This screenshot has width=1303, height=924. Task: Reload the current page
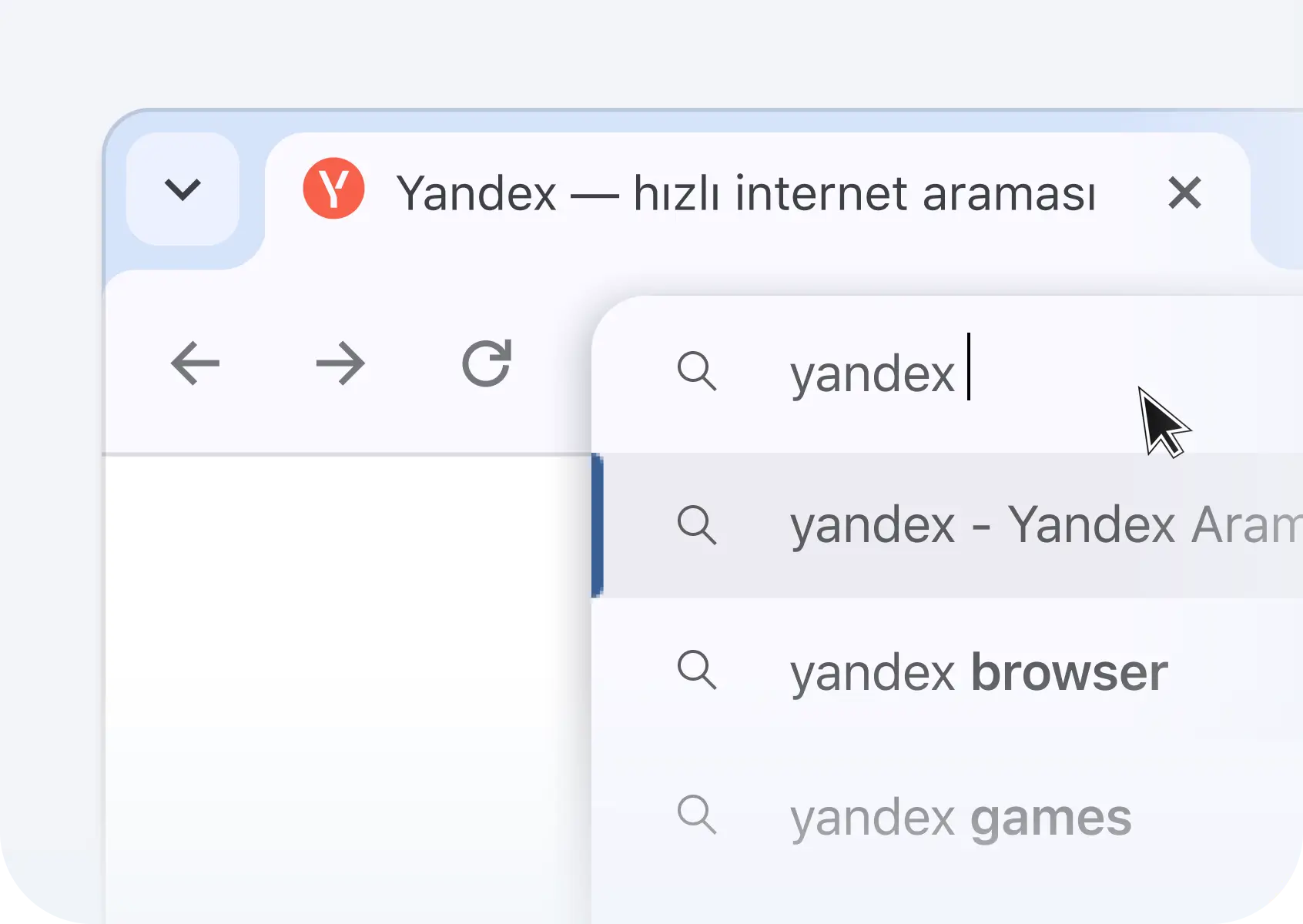[x=487, y=363]
